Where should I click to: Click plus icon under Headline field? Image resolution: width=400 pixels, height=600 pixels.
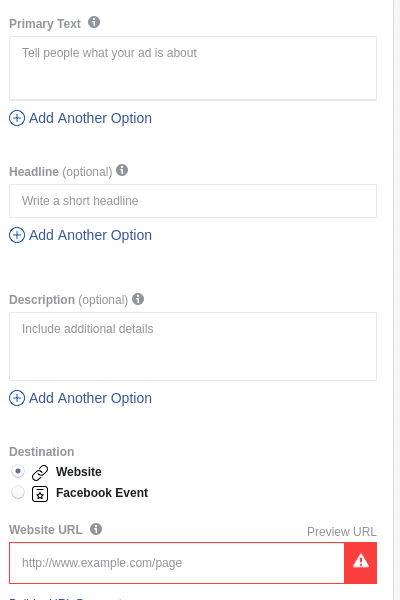17,235
